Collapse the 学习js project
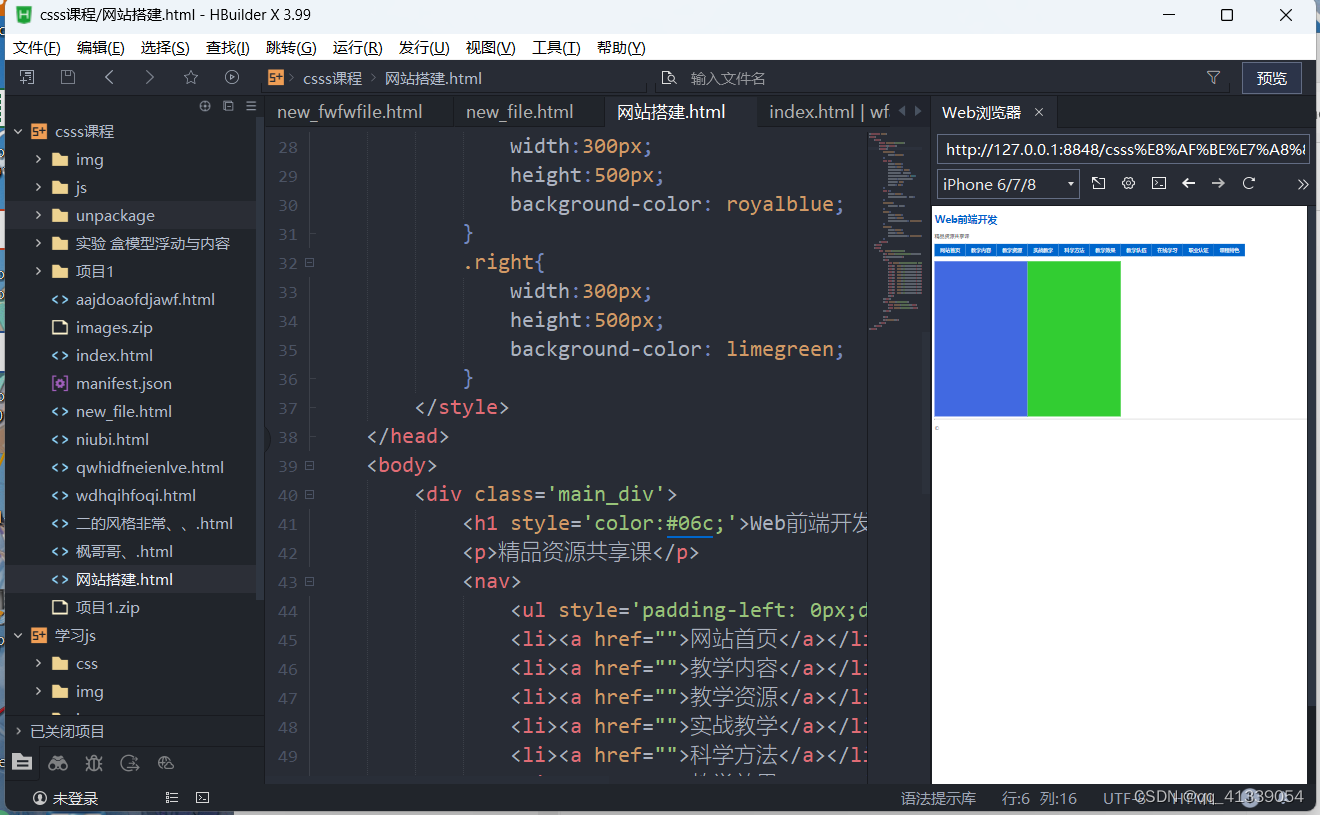The height and width of the screenshot is (815, 1320). coord(18,636)
